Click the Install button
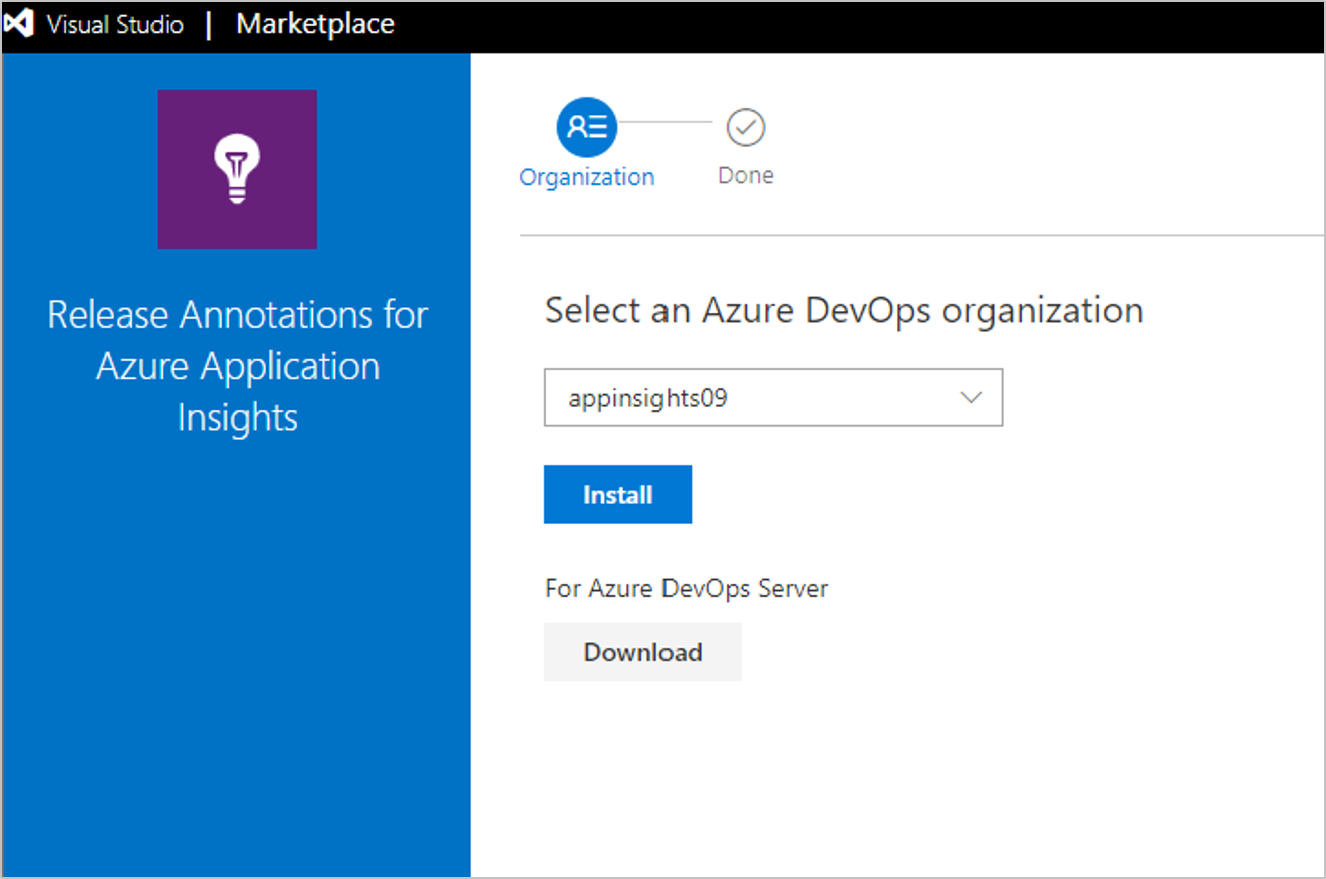This screenshot has height=879, width=1326. (618, 494)
